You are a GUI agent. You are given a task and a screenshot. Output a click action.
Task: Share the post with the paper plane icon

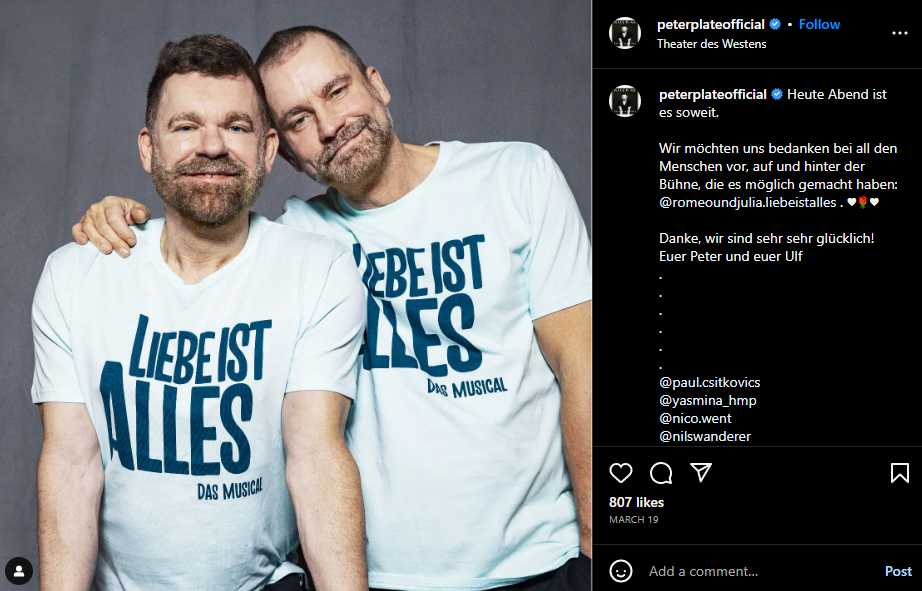click(701, 472)
